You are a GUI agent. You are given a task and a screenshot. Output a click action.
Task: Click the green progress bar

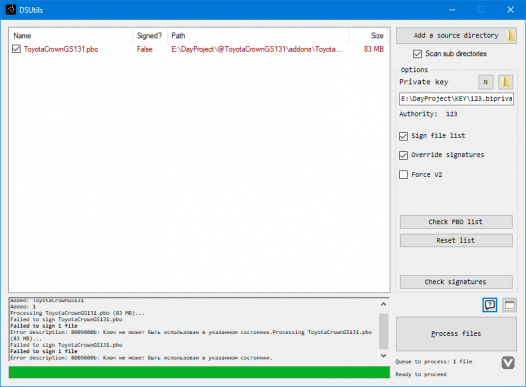[x=199, y=372]
